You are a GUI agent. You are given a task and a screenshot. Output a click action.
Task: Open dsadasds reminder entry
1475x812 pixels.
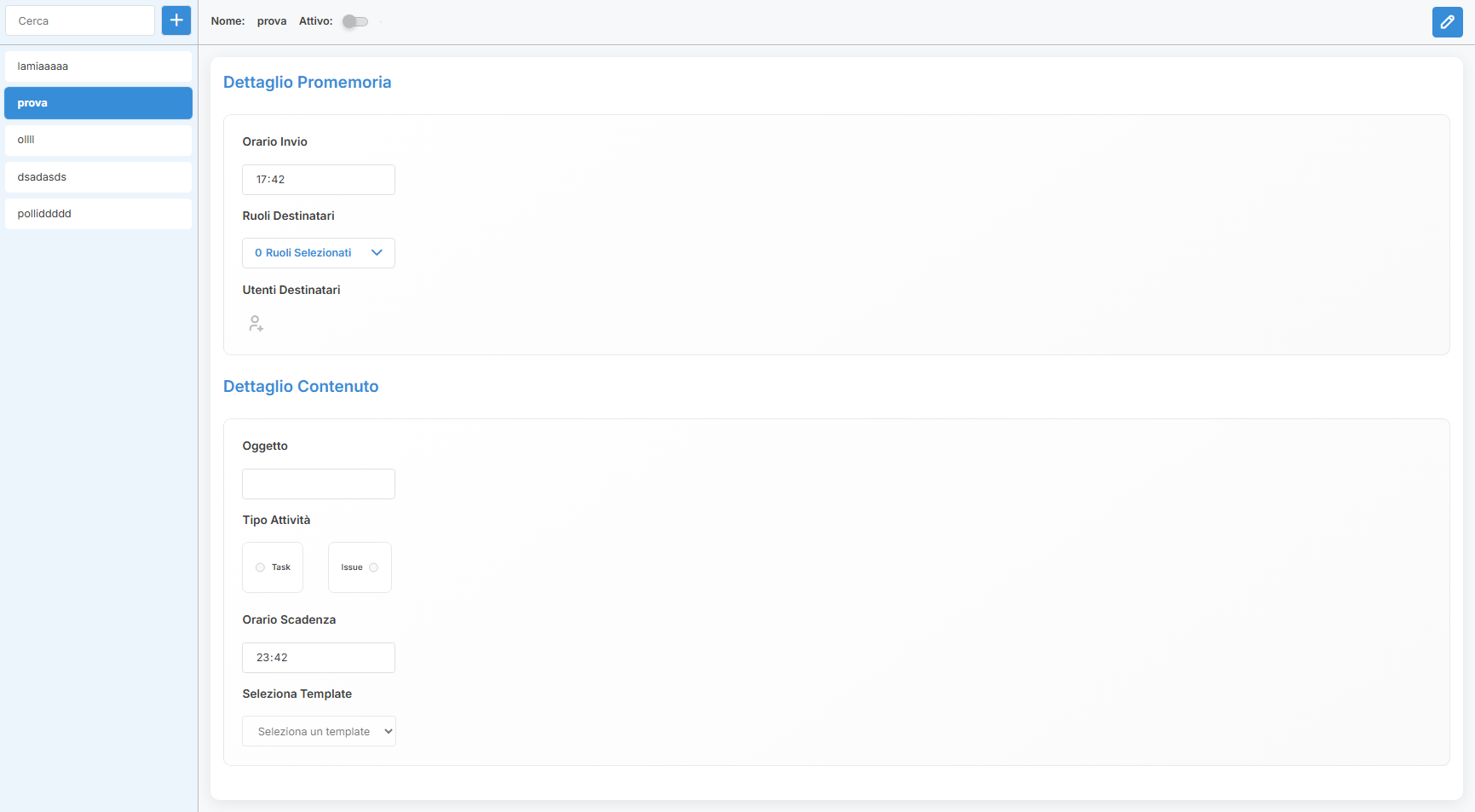tap(98, 177)
